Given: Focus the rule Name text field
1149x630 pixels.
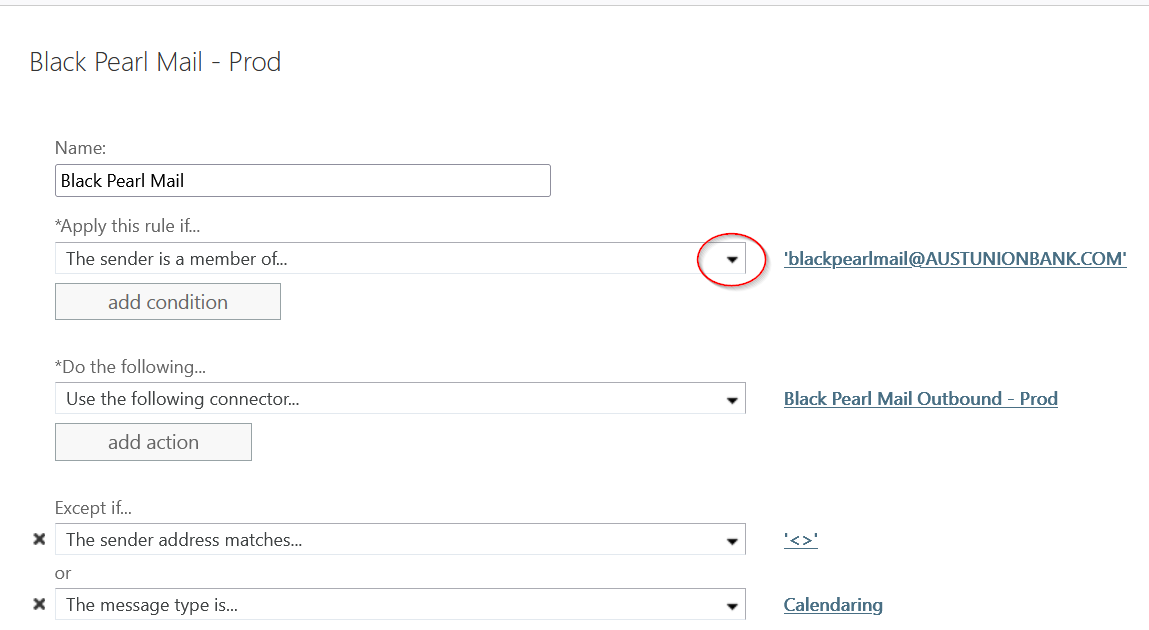Looking at the screenshot, I should pos(302,181).
